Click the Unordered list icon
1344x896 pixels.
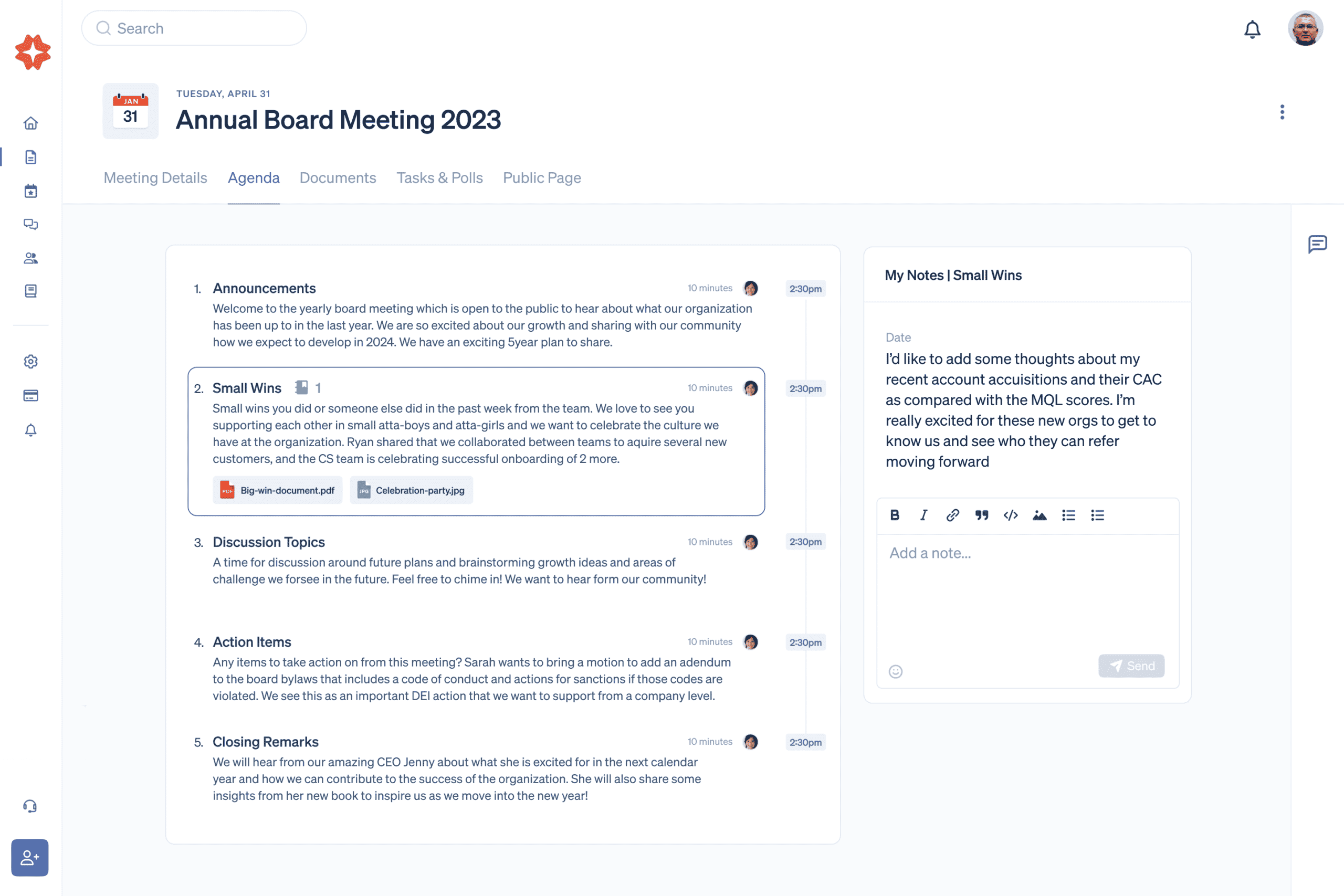coord(1069,515)
